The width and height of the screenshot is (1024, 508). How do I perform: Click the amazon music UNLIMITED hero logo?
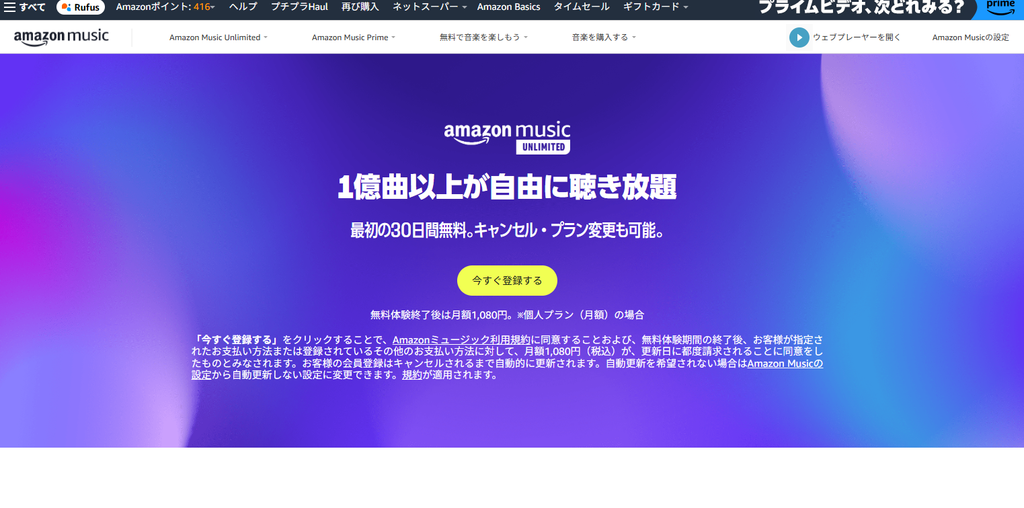(507, 137)
